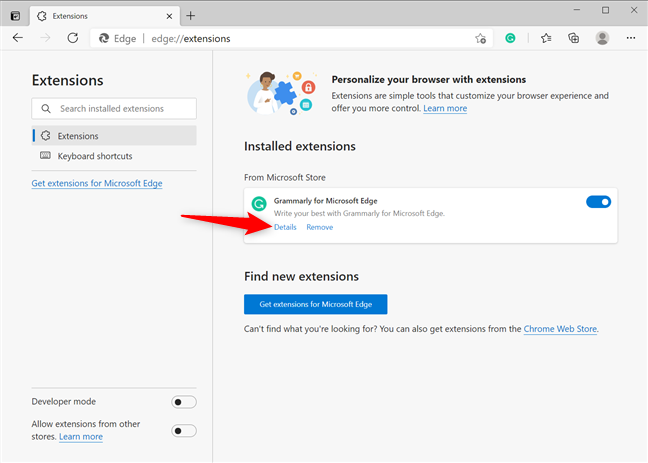648x463 pixels.
Task: Open the user profile avatar
Action: pyautogui.click(x=602, y=38)
